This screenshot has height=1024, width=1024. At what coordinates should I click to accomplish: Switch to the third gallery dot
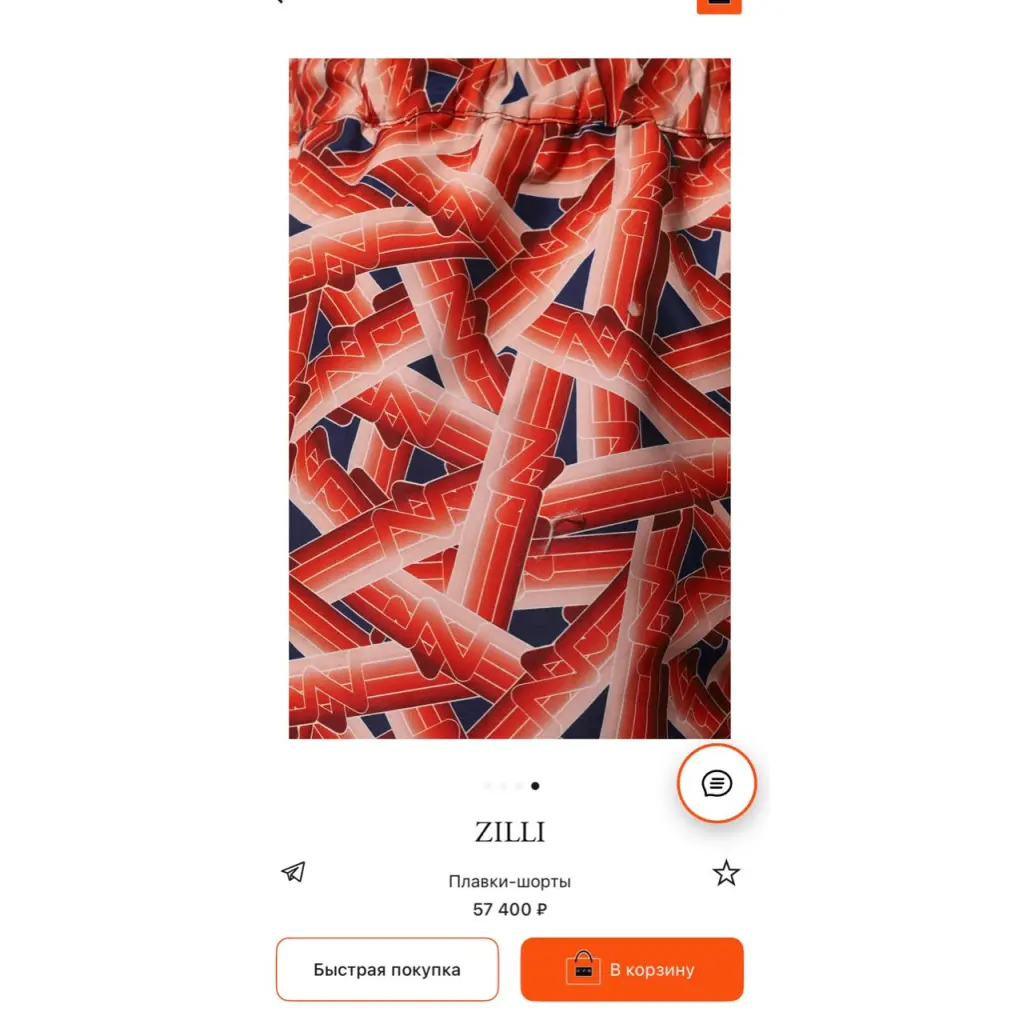pyautogui.click(x=519, y=786)
